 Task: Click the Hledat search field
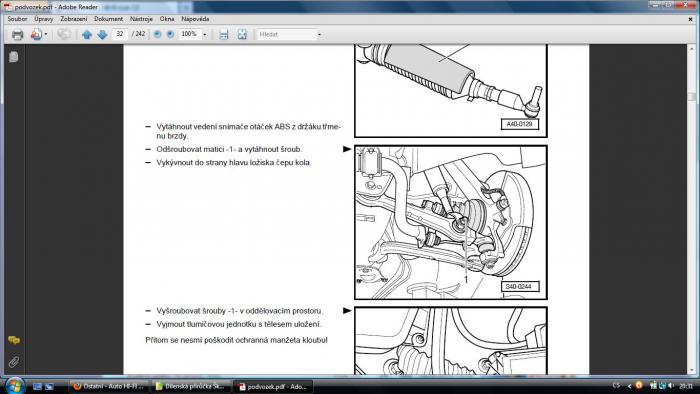tap(286, 34)
